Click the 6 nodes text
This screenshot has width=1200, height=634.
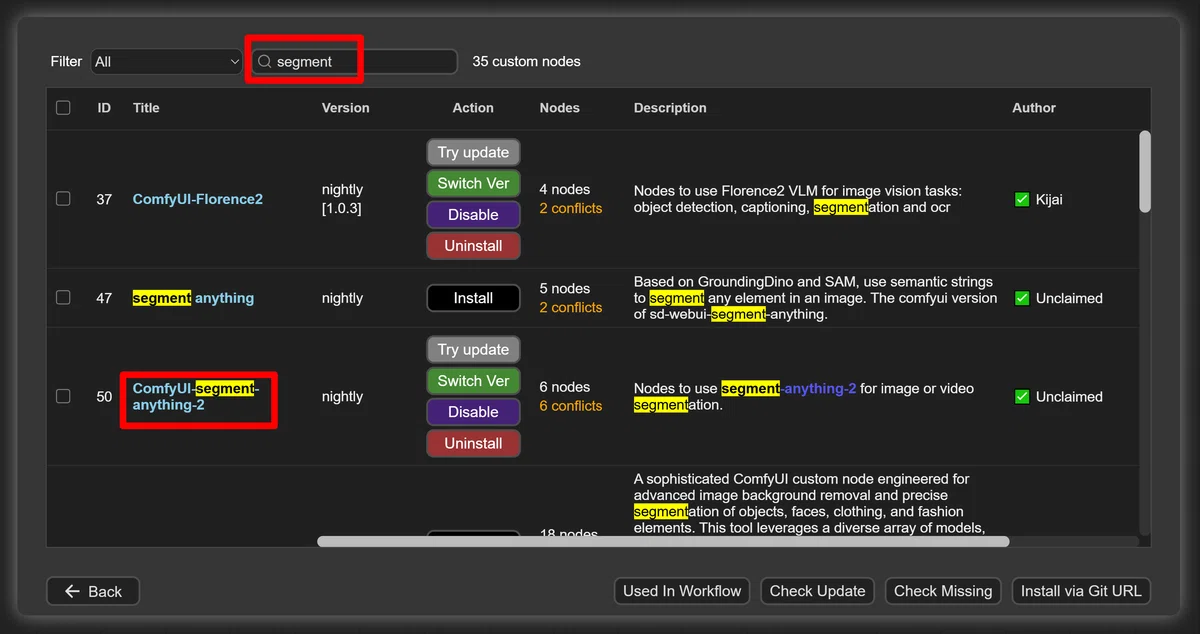565,387
